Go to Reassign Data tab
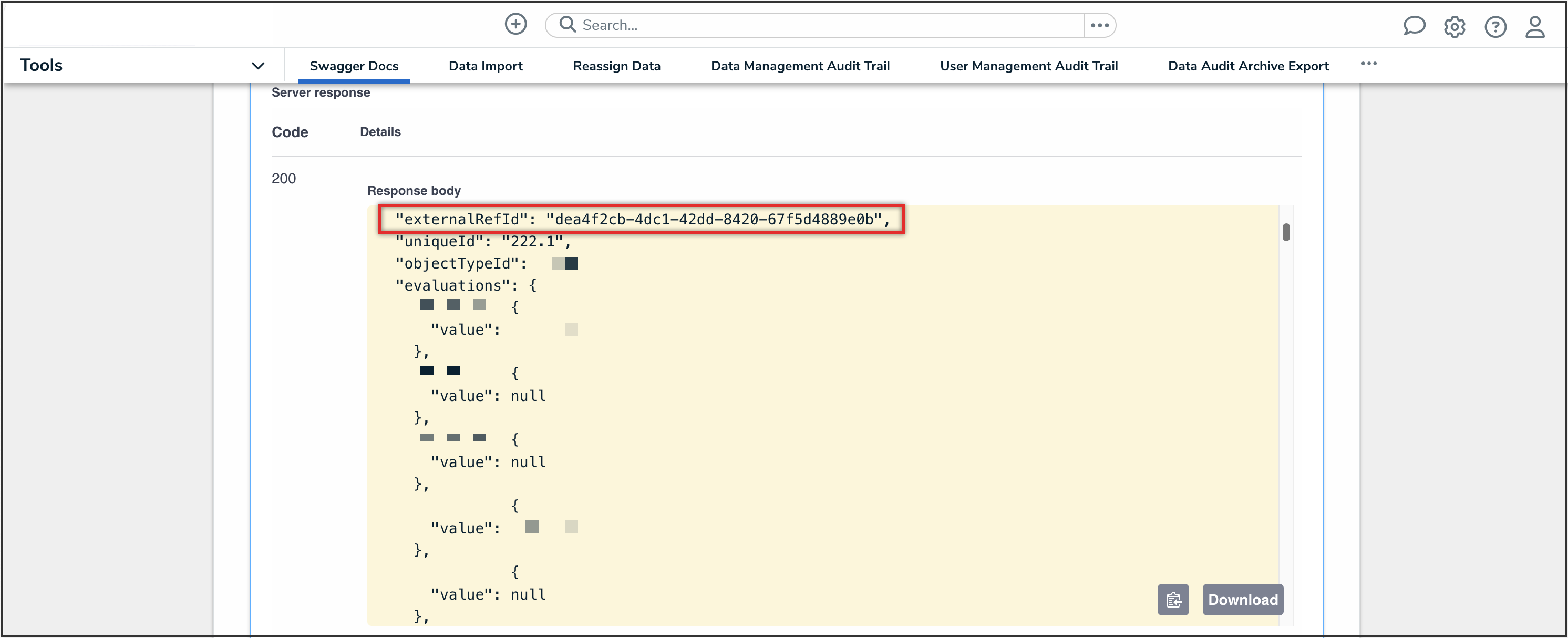1568x638 pixels. (x=616, y=66)
